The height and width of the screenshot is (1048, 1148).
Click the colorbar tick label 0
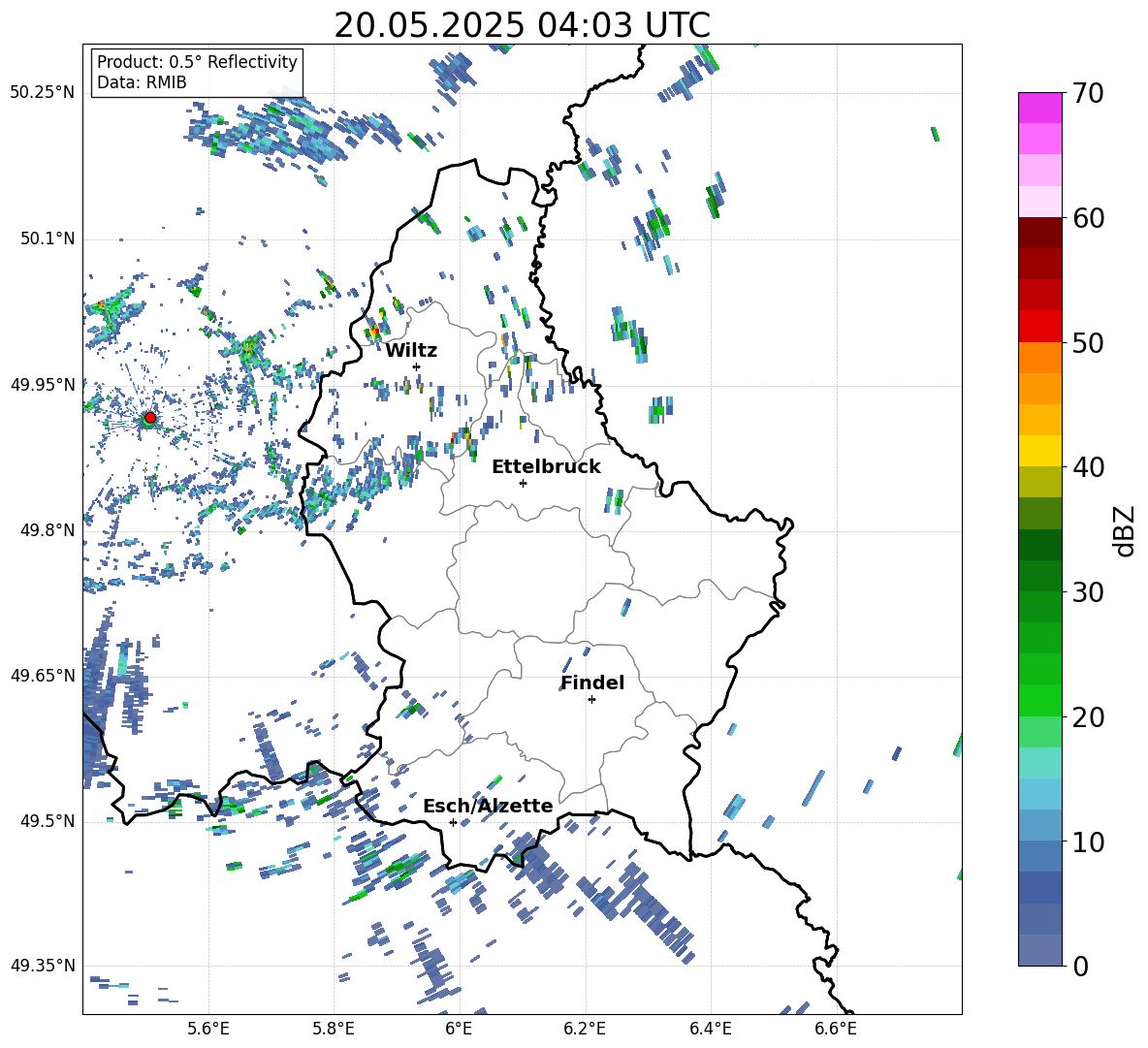pyautogui.click(x=1080, y=966)
